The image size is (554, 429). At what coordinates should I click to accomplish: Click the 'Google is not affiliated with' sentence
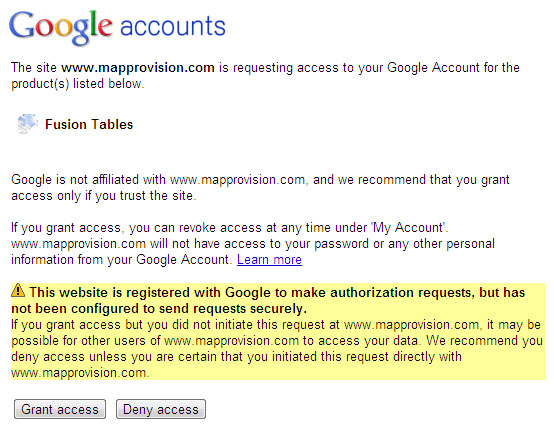[x=88, y=180]
